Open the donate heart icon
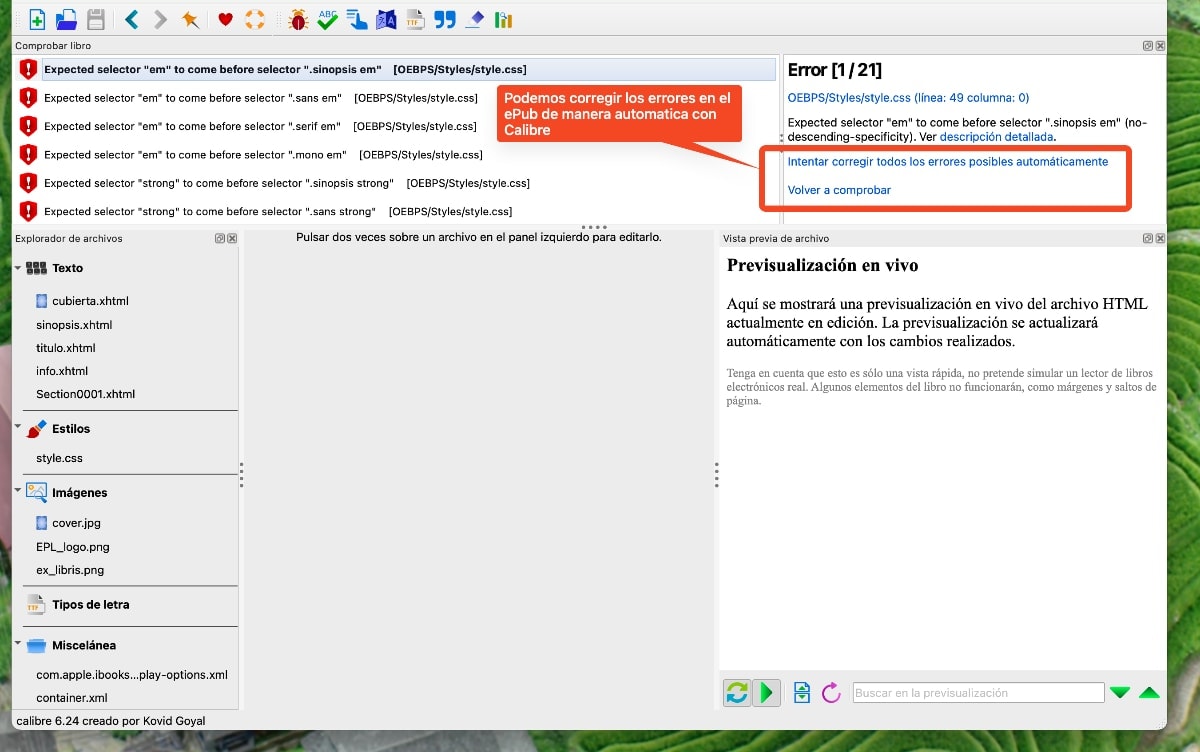 225,19
